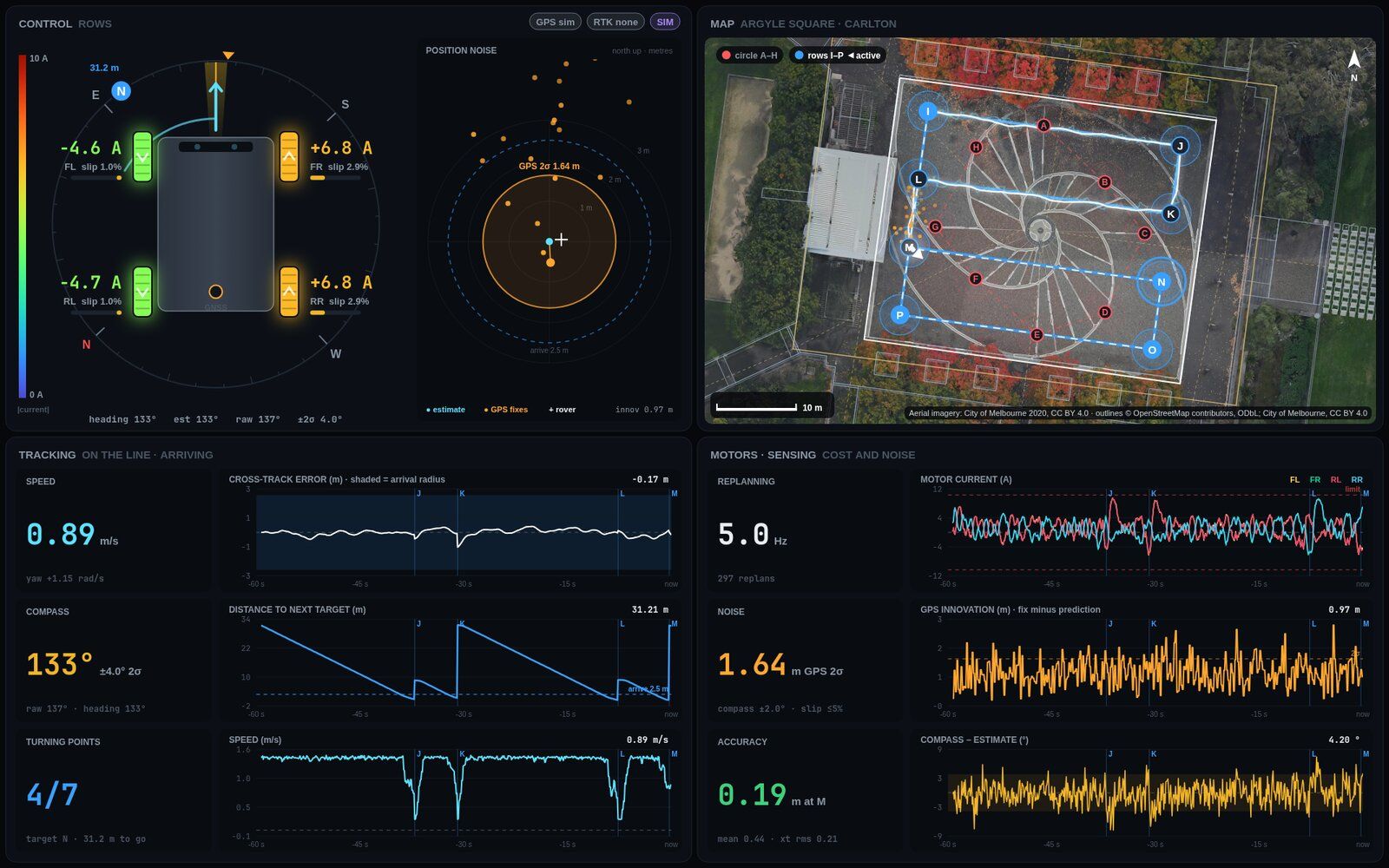
Task: Click the L marker in GPS Innovation chart
Action: coord(1313,624)
